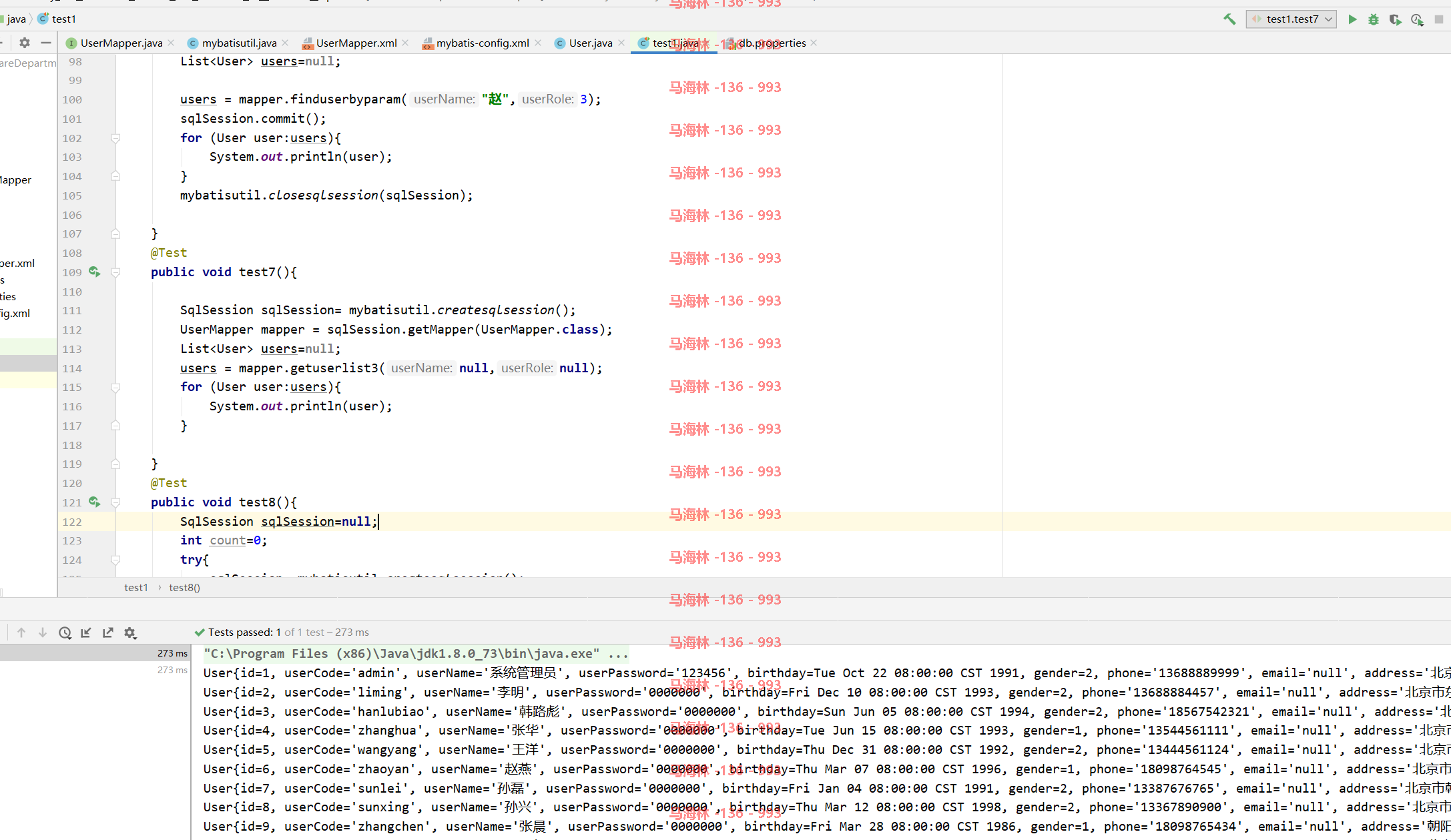Open project panel gear settings
Screen dimensions: 1451x840
25,43
